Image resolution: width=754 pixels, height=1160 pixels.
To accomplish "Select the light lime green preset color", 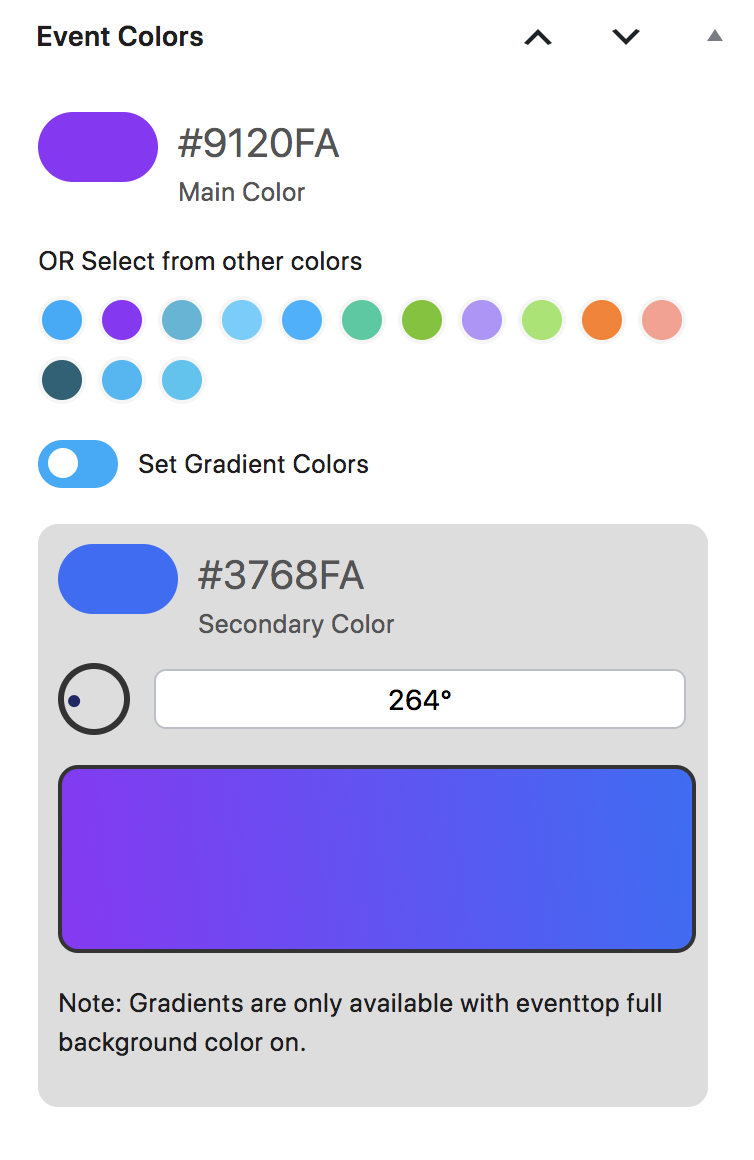I will point(542,321).
